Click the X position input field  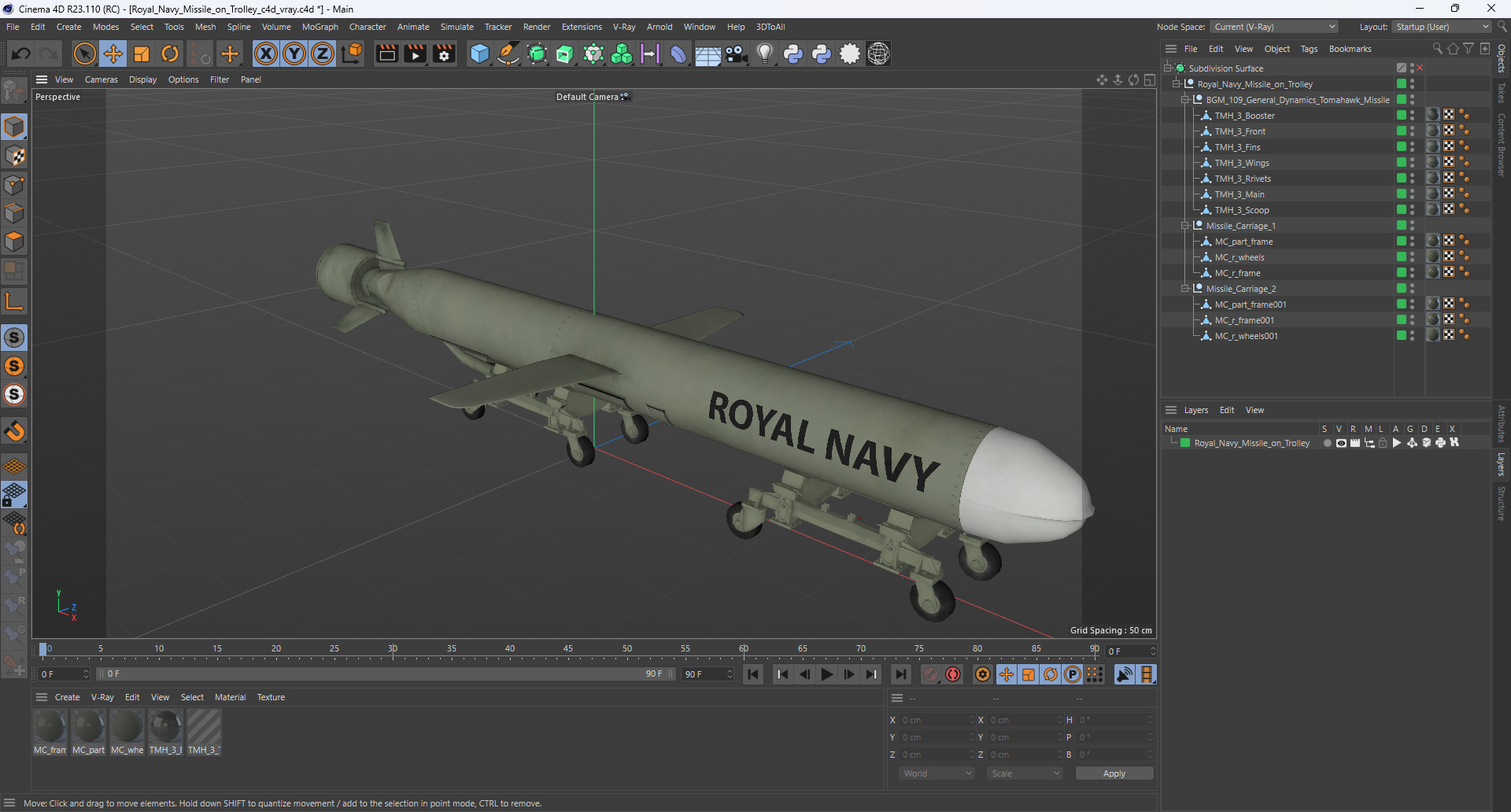[x=937, y=720]
